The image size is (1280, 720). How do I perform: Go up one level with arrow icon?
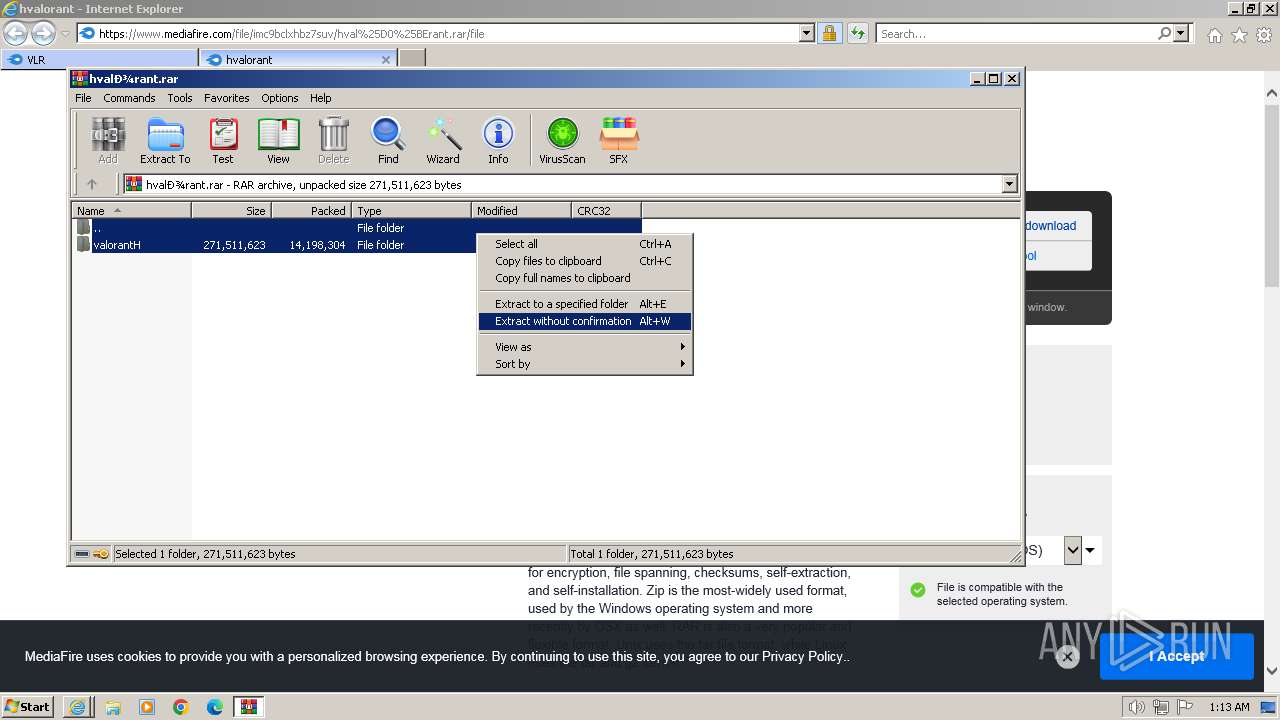[x=92, y=184]
